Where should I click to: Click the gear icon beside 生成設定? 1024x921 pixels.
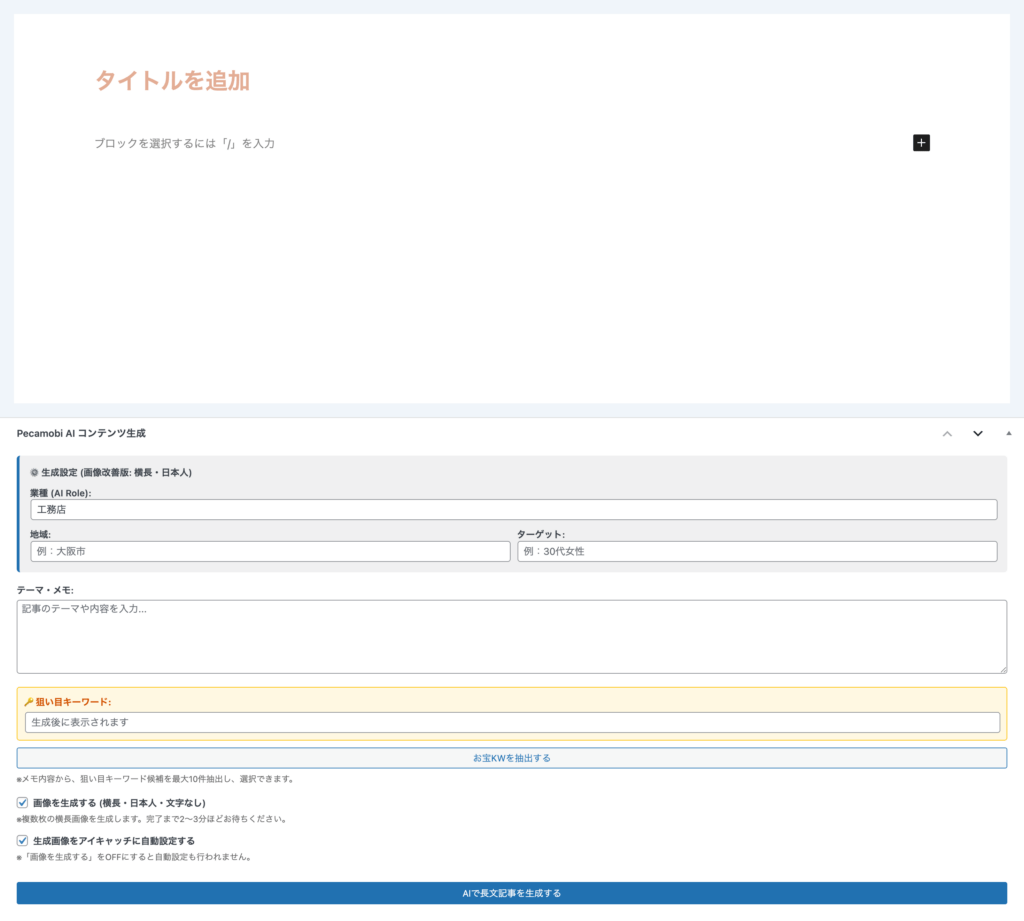coord(34,472)
